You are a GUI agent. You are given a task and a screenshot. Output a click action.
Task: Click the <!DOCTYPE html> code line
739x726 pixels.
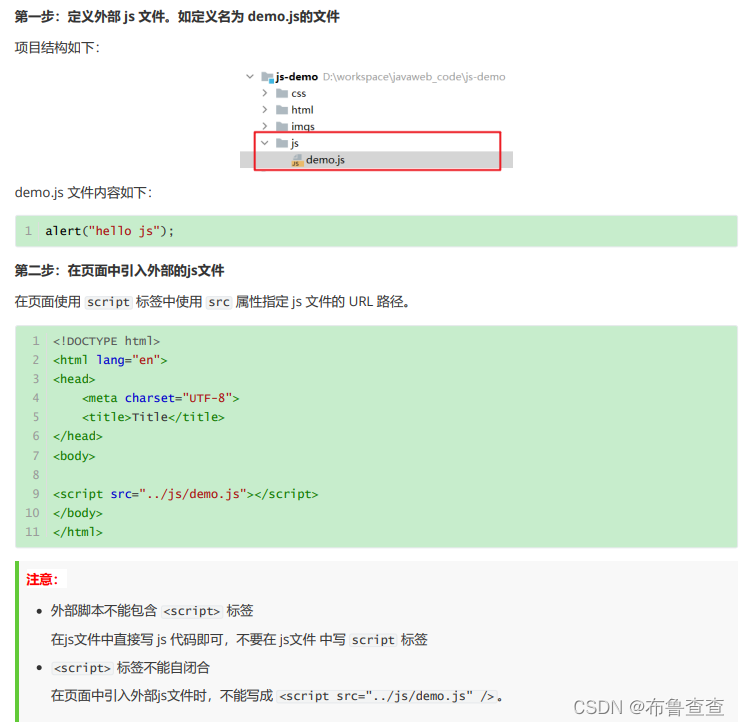tap(107, 341)
